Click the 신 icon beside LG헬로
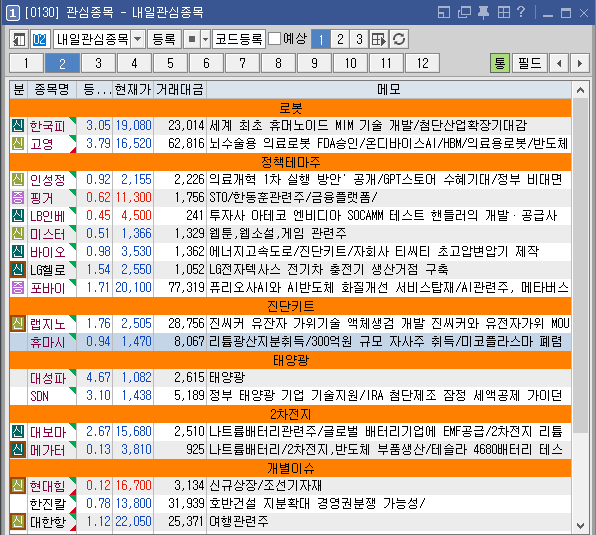Viewport: 596px width, 535px height. pos(18,269)
